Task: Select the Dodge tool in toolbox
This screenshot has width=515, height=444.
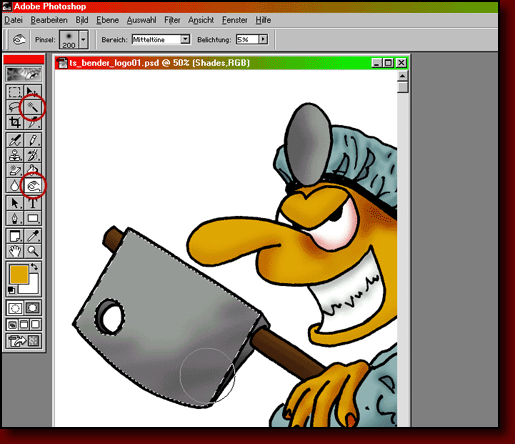Action: [x=33, y=186]
